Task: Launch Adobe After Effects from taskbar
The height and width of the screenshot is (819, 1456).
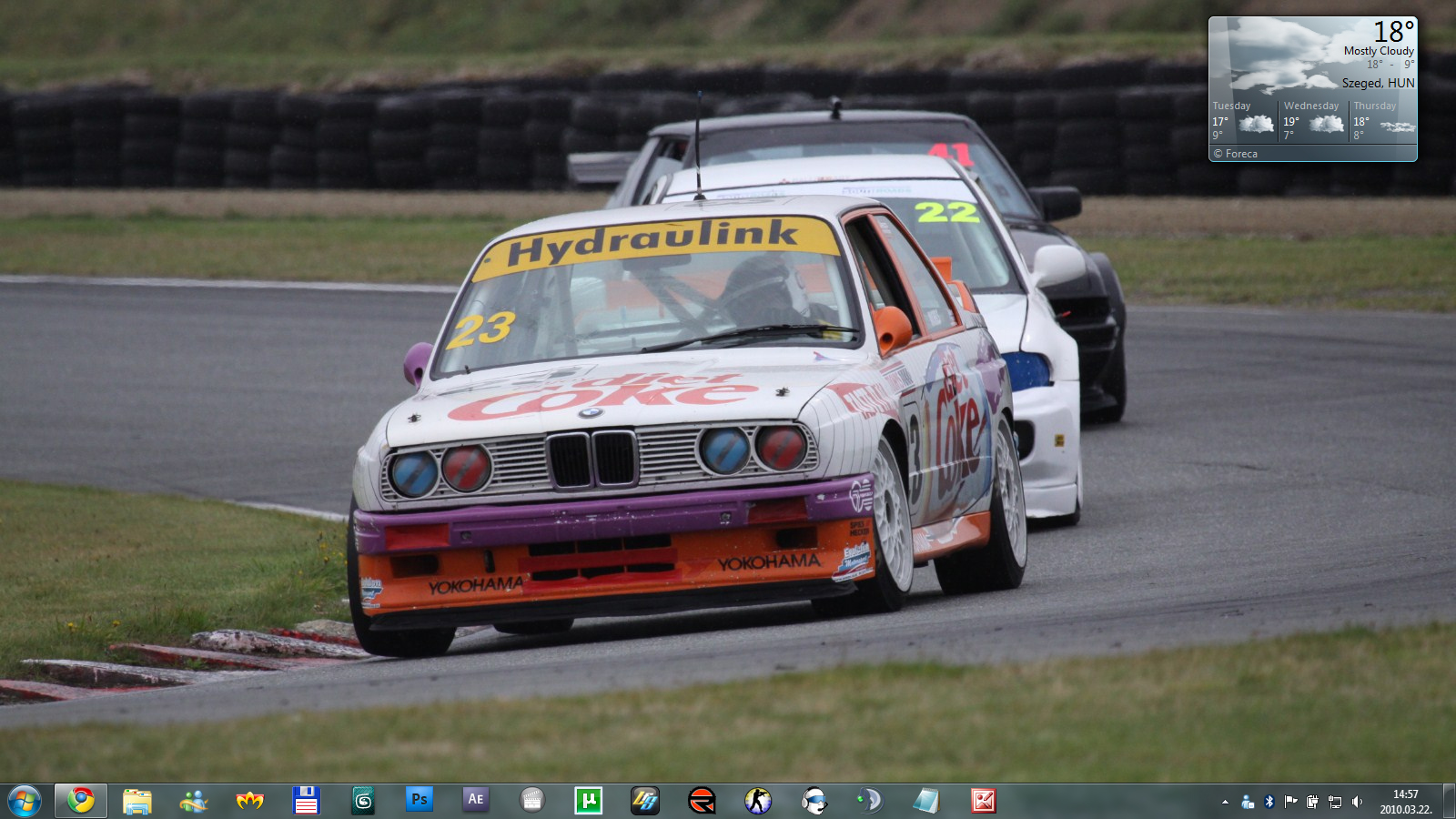Action: tap(475, 800)
